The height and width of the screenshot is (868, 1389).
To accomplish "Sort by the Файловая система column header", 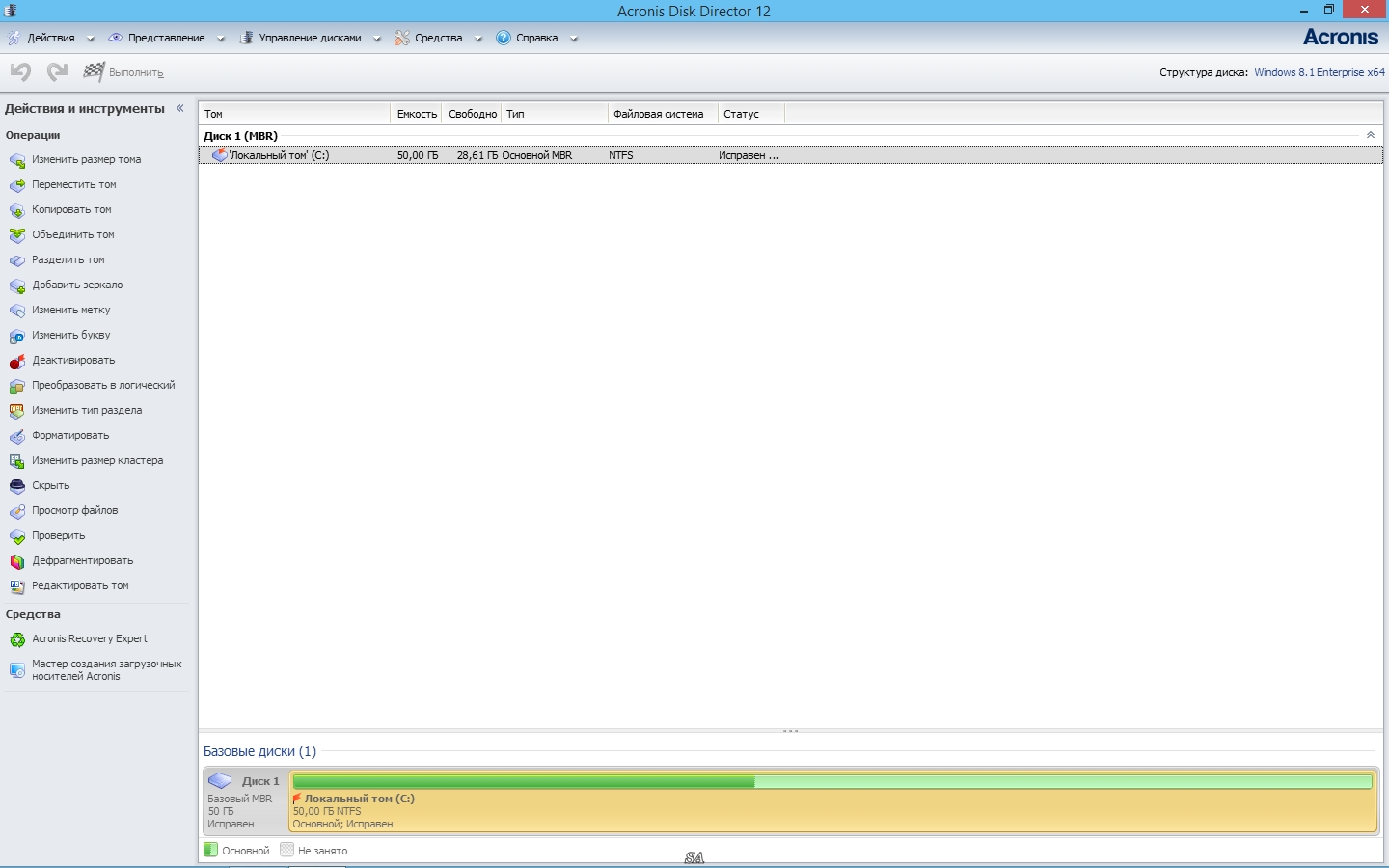I will 663,114.
